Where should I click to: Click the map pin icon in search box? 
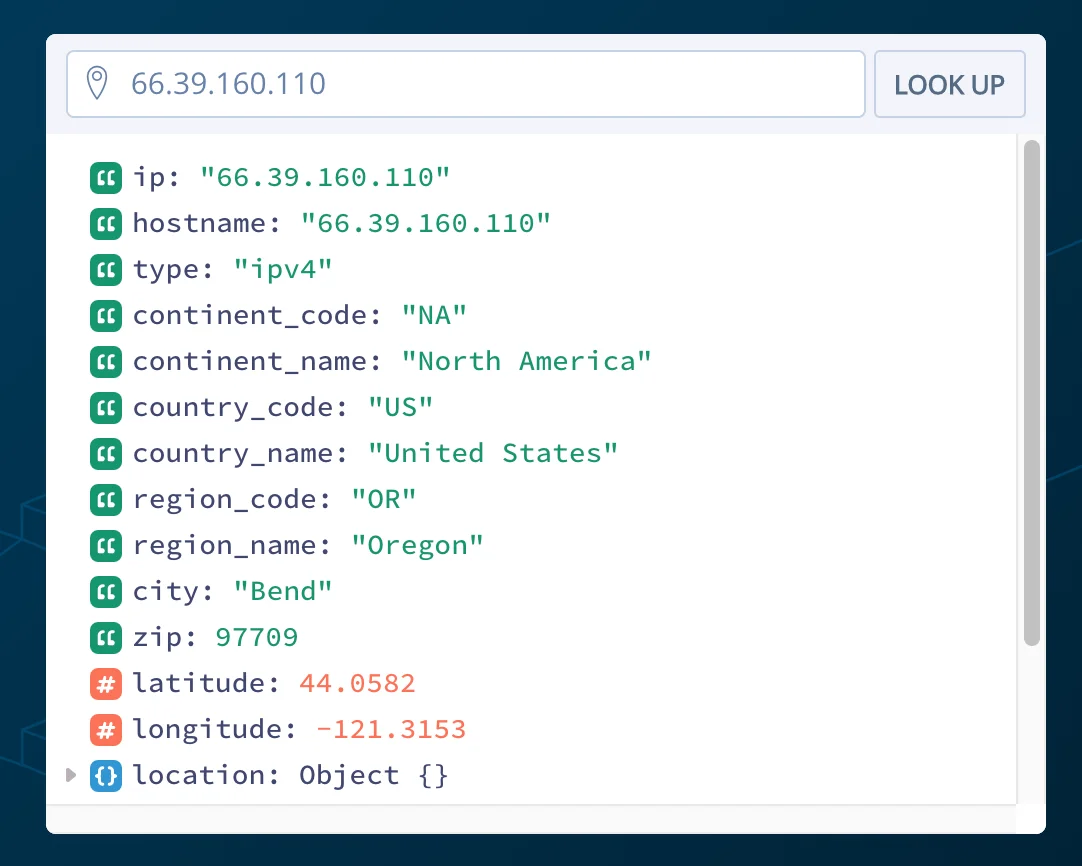tap(97, 83)
